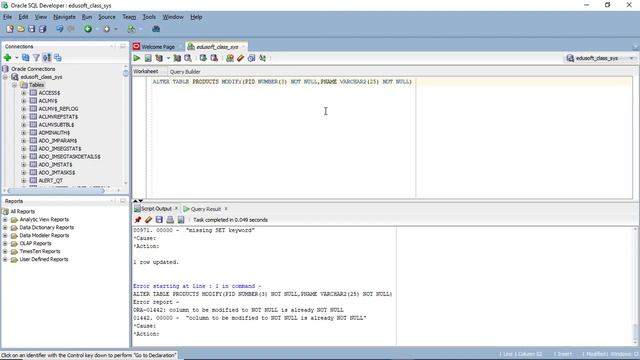Select the User Defined Reports item
Viewport: 640px width, 360px height.
[44, 259]
